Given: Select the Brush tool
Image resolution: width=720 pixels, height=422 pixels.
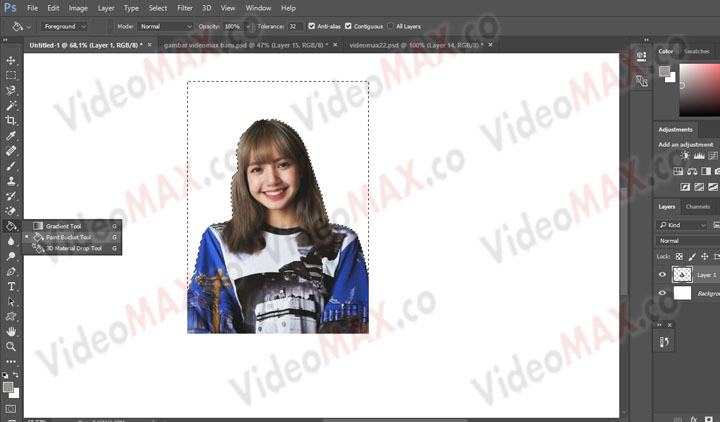Looking at the screenshot, I should [x=11, y=166].
